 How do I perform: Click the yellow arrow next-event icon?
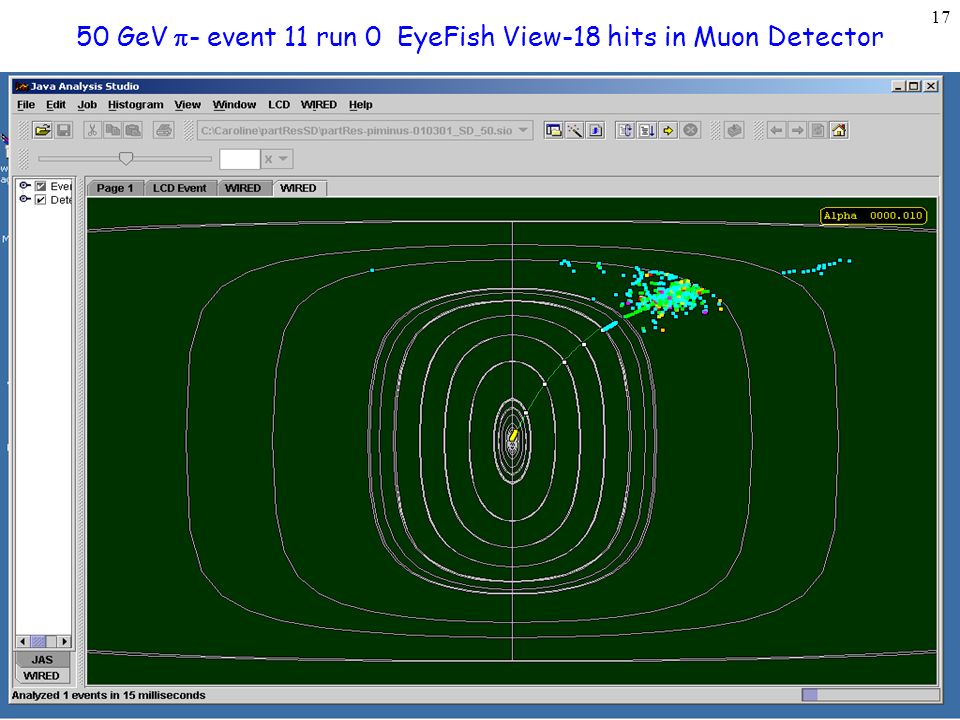[669, 130]
